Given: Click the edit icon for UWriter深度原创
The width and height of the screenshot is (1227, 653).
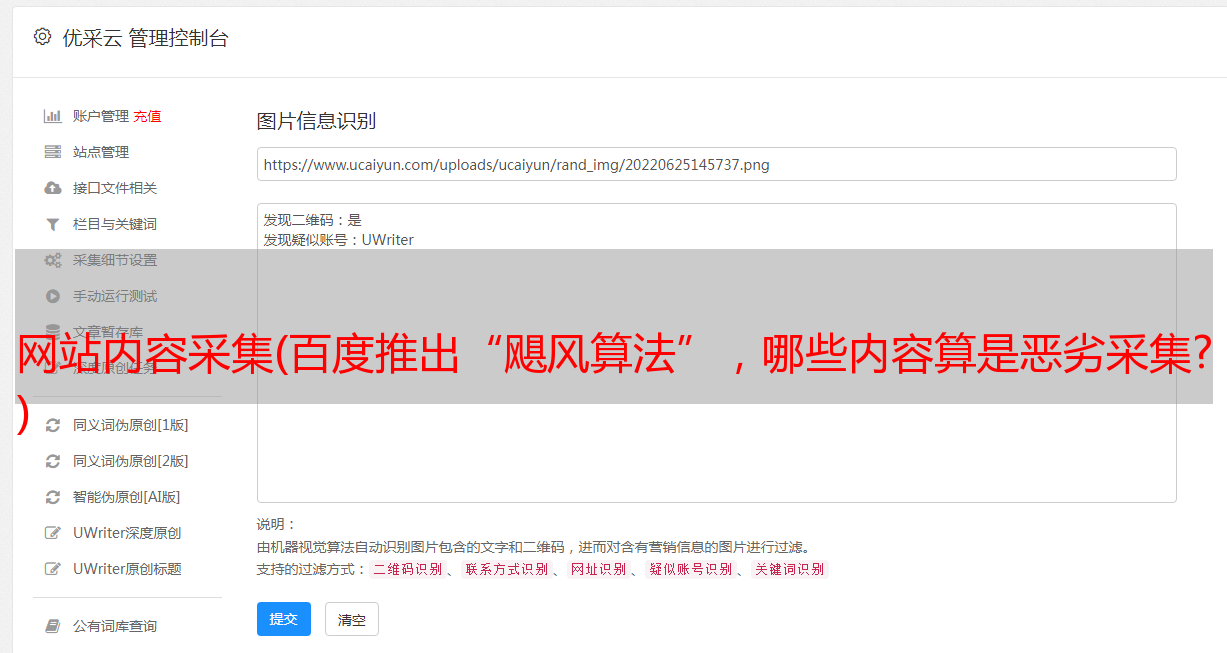Looking at the screenshot, I should point(53,533).
